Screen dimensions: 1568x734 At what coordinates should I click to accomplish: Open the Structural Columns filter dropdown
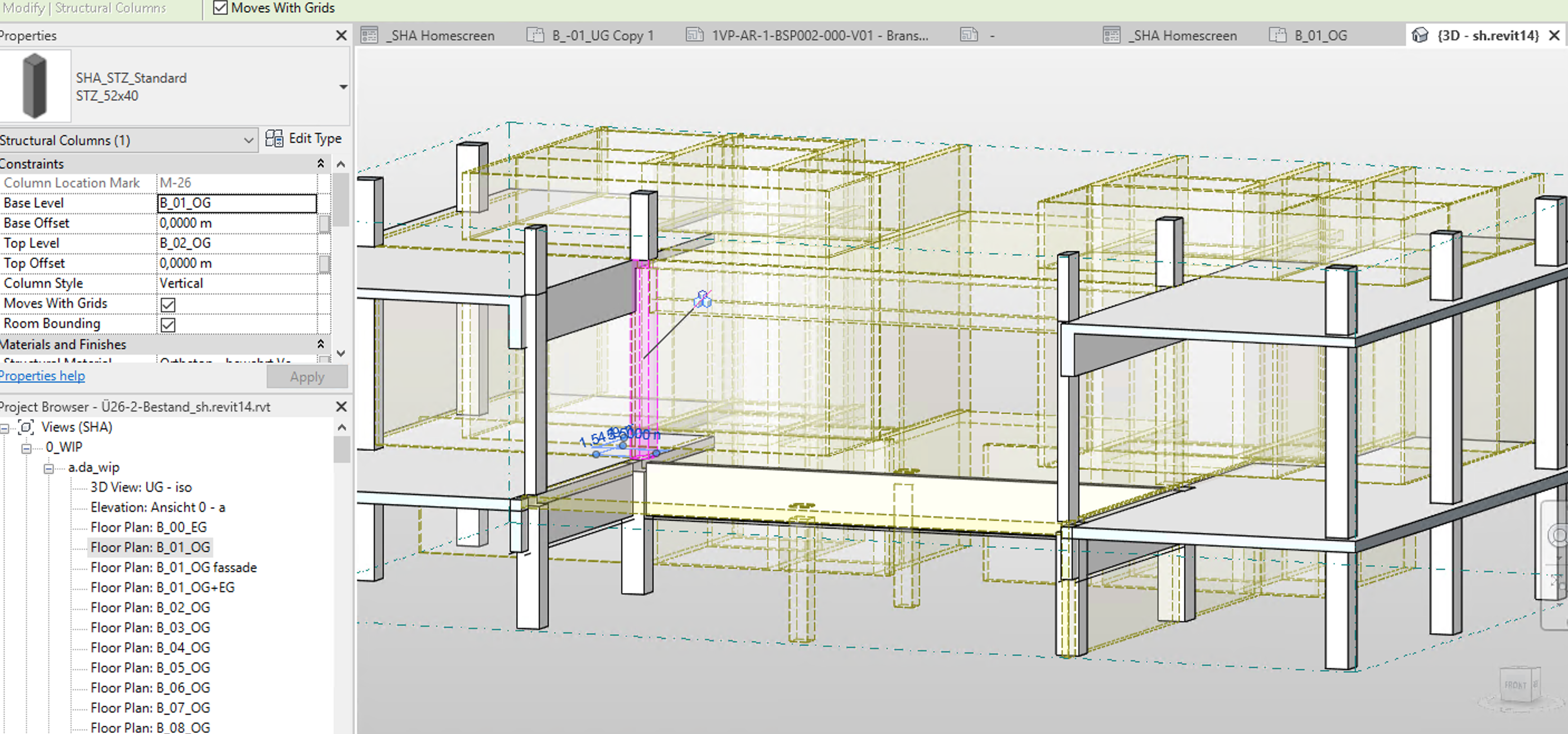pyautogui.click(x=248, y=141)
